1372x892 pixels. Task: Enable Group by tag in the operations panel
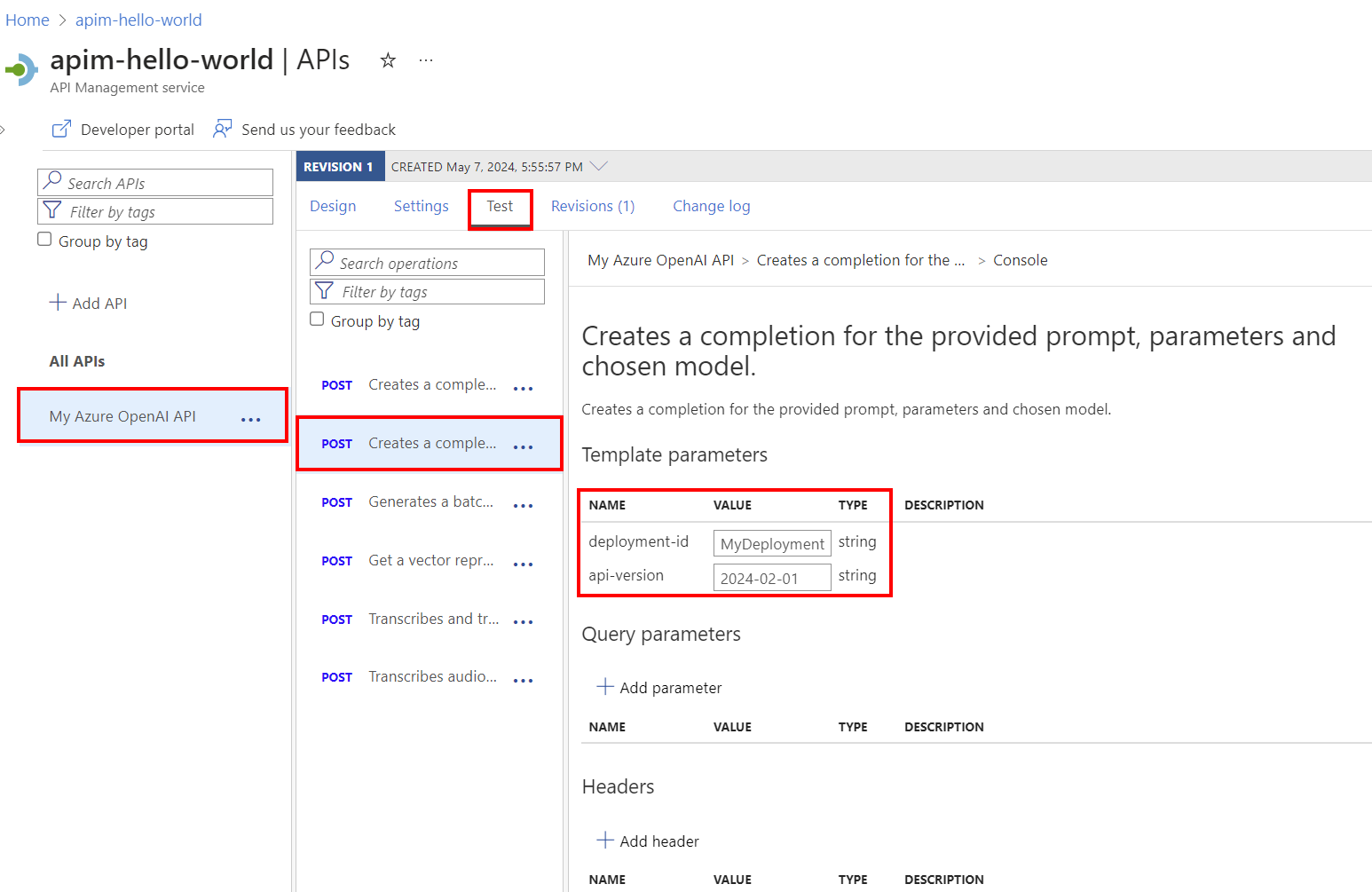coord(317,319)
